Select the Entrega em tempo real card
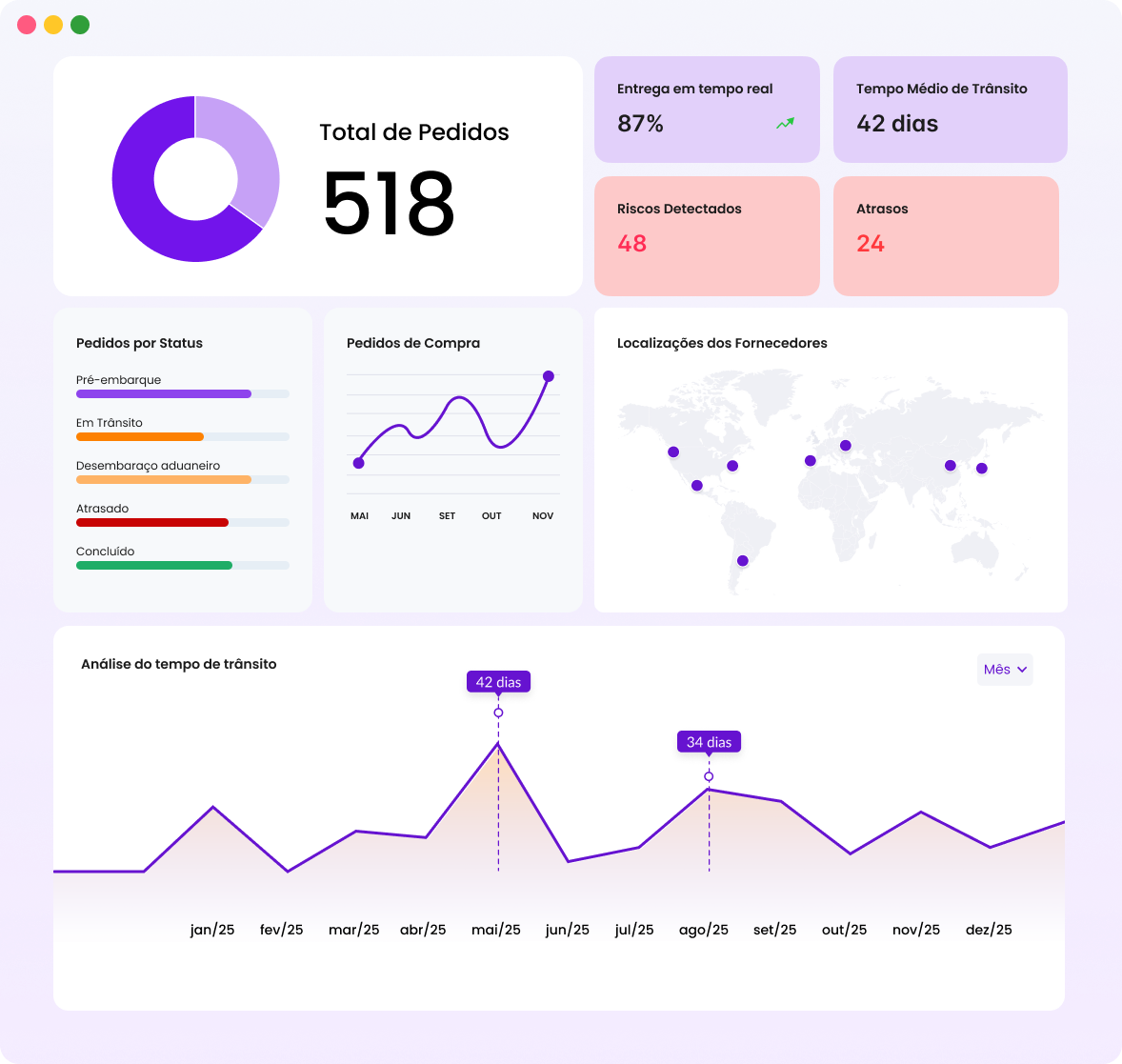The image size is (1122, 1064). [x=707, y=109]
